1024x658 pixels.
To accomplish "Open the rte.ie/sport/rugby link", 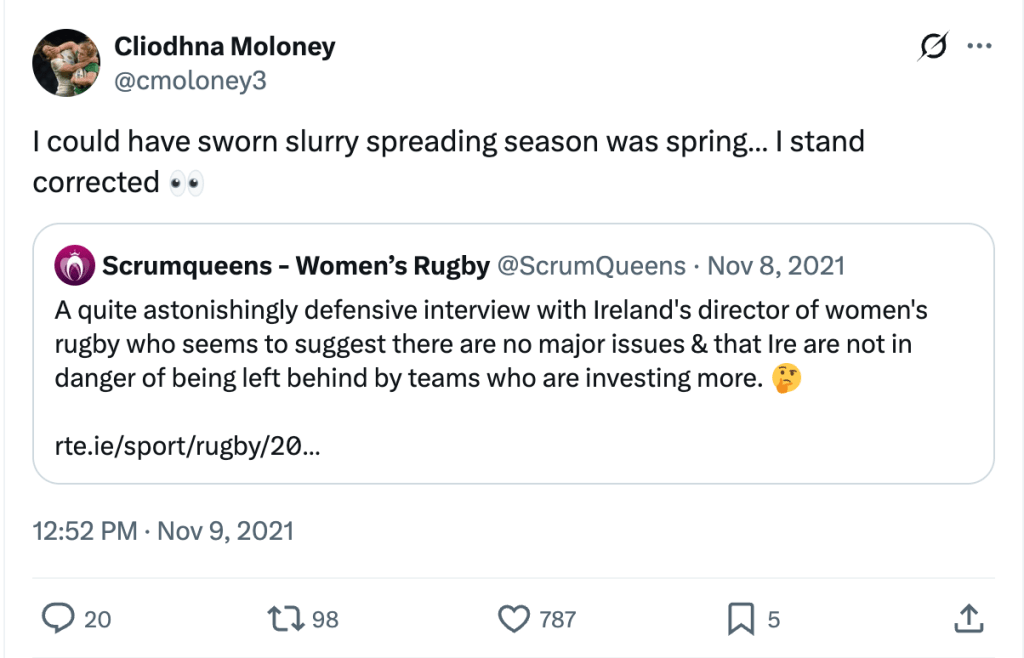I will (188, 446).
